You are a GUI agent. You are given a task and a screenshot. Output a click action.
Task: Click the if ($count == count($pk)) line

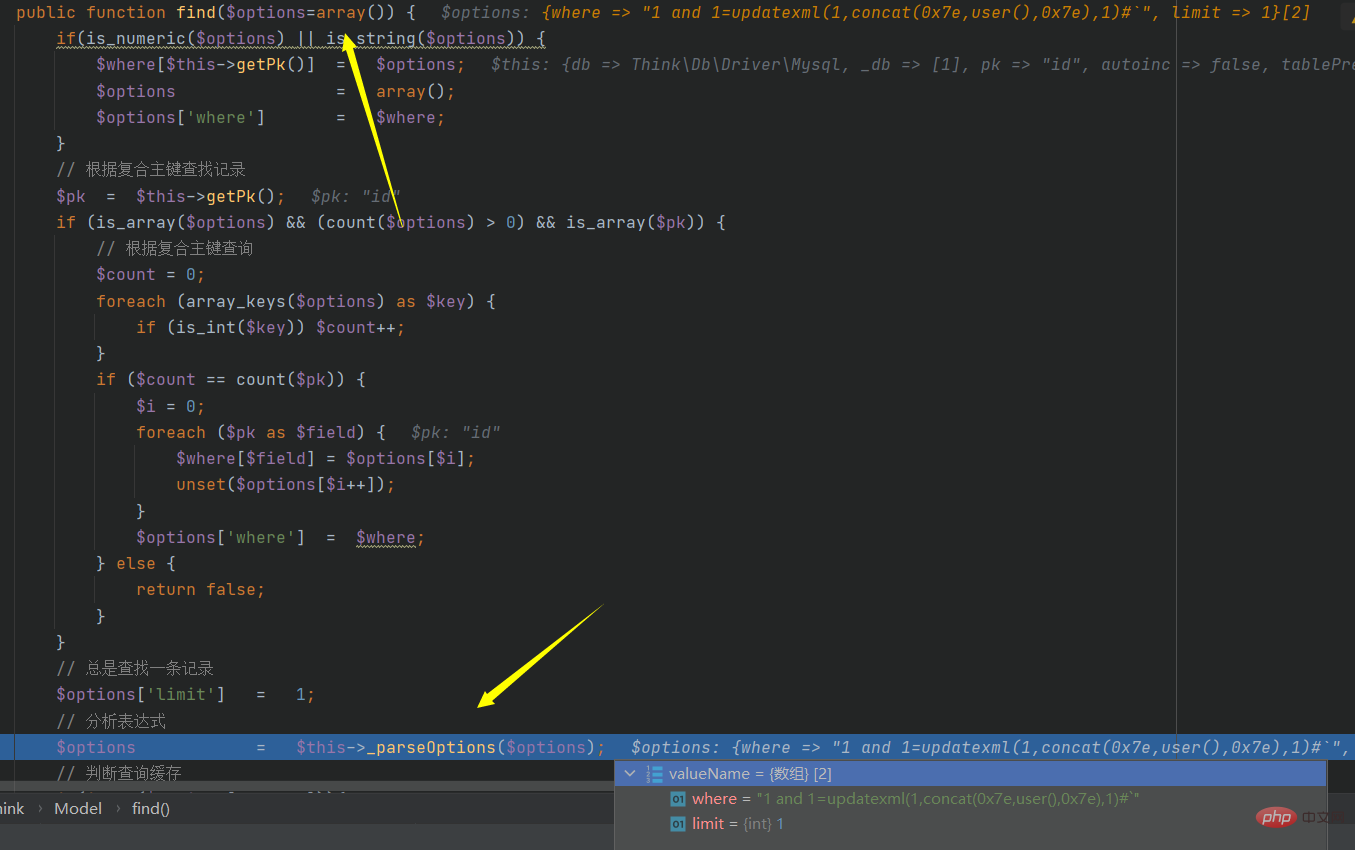click(x=231, y=380)
